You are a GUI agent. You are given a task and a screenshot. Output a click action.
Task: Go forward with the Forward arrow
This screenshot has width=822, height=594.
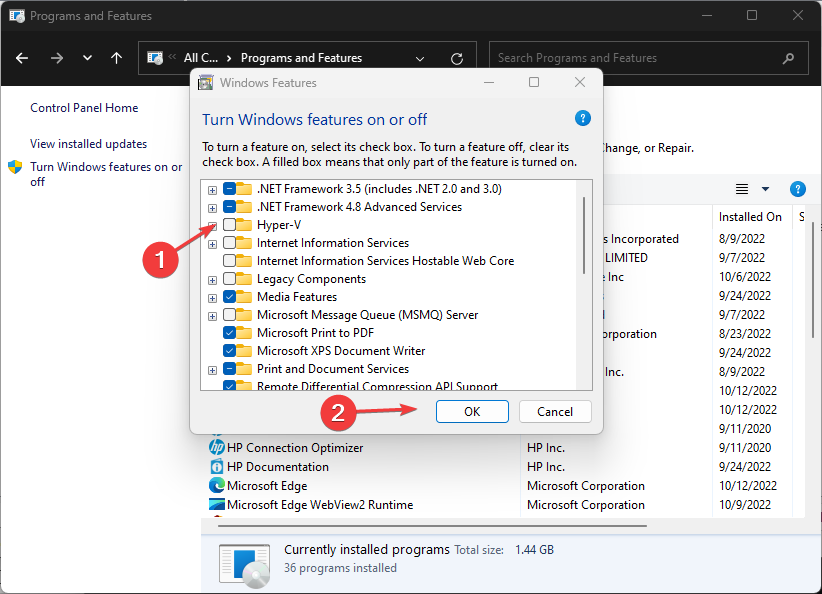(57, 58)
